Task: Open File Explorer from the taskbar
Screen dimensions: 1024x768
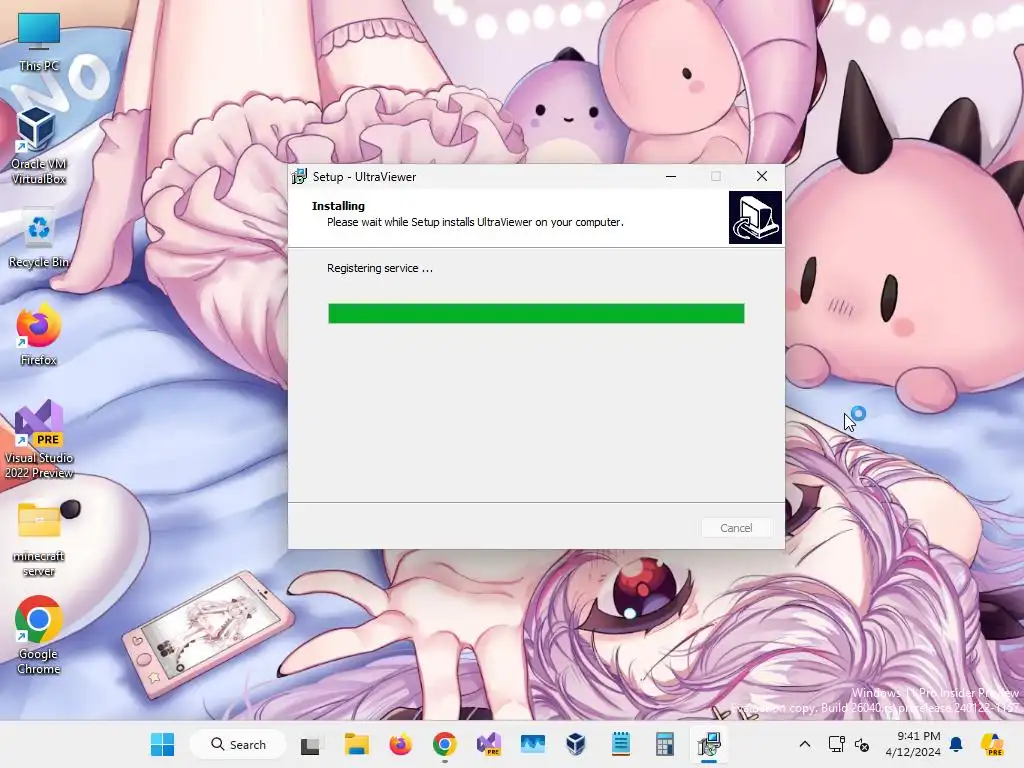Action: pyautogui.click(x=357, y=744)
